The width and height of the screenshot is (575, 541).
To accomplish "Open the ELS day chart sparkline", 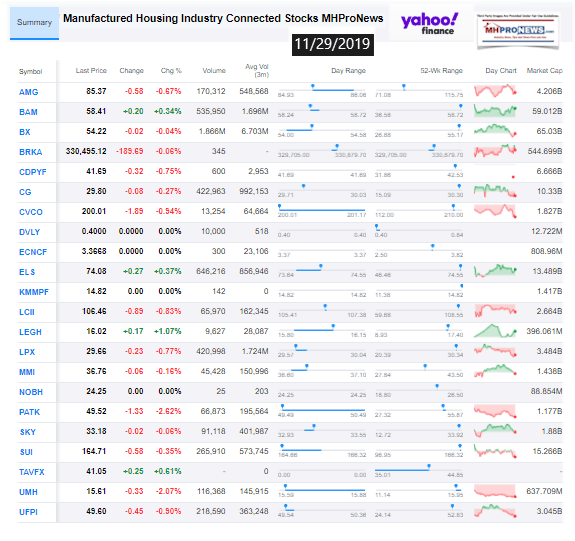I will (495, 271).
